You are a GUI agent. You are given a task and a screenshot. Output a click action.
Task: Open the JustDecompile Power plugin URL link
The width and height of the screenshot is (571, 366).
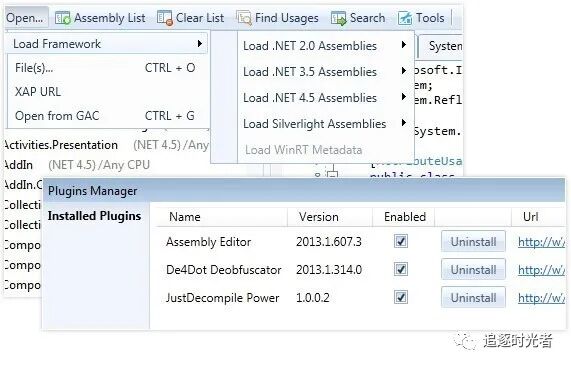click(541, 298)
